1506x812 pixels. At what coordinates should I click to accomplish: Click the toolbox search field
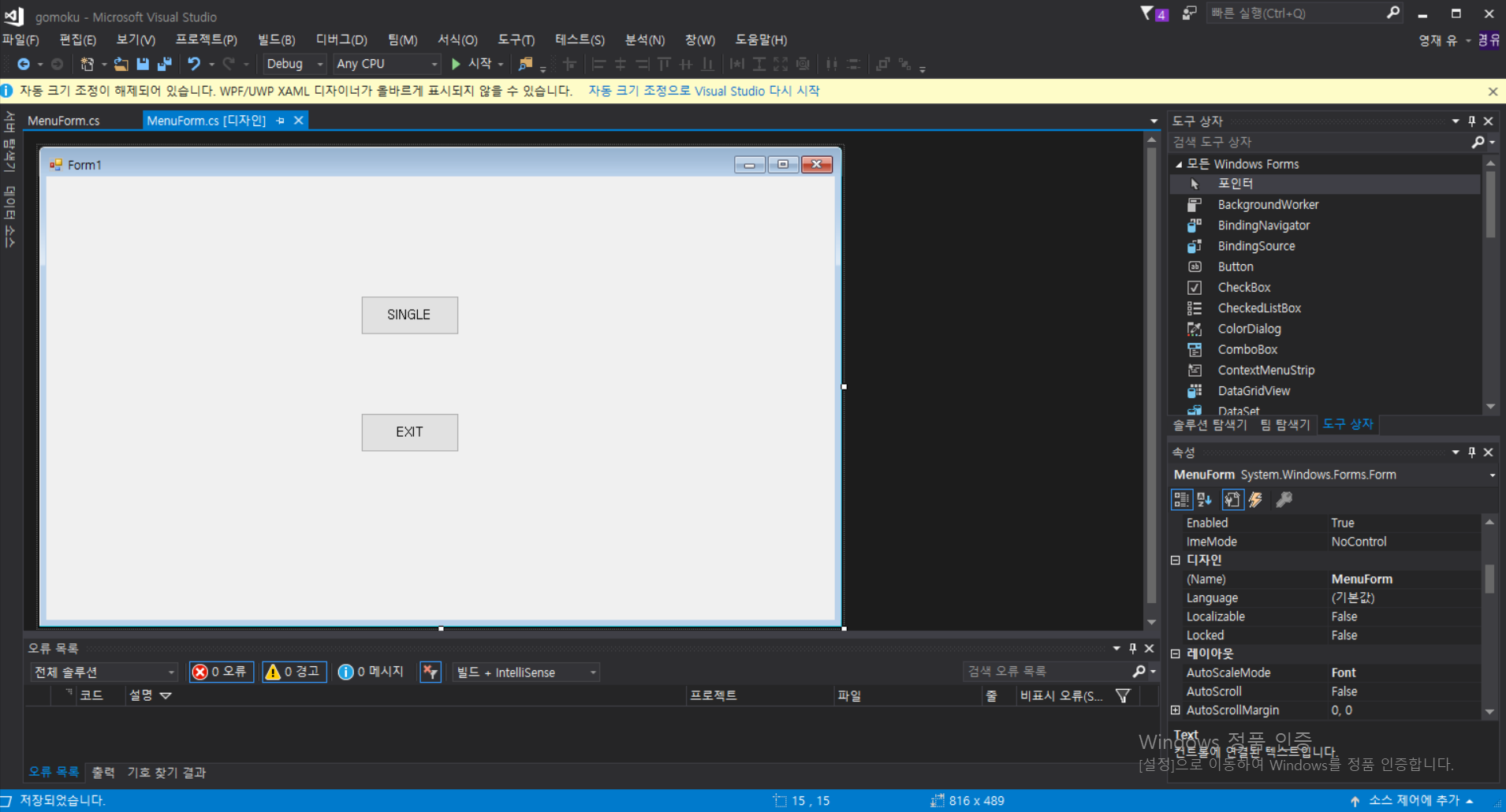(x=1319, y=142)
